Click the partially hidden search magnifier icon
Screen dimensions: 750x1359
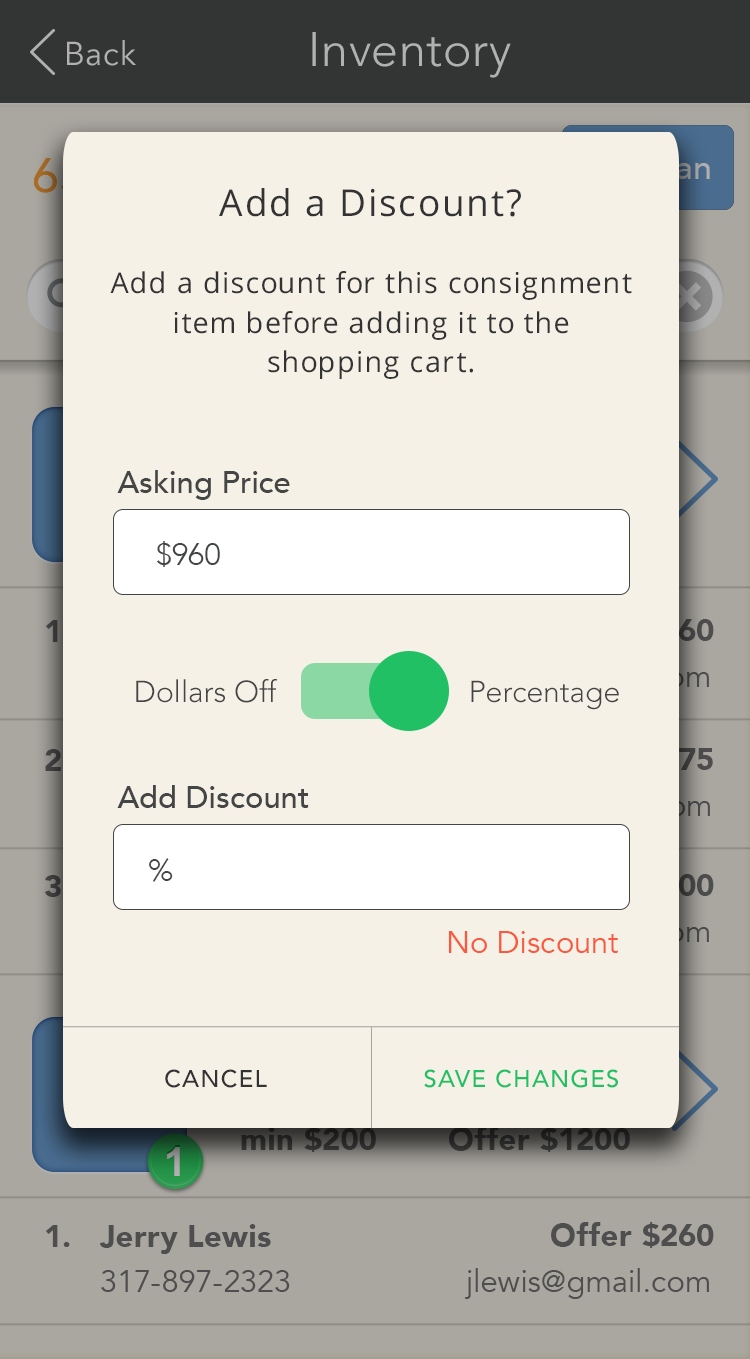click(x=46, y=294)
